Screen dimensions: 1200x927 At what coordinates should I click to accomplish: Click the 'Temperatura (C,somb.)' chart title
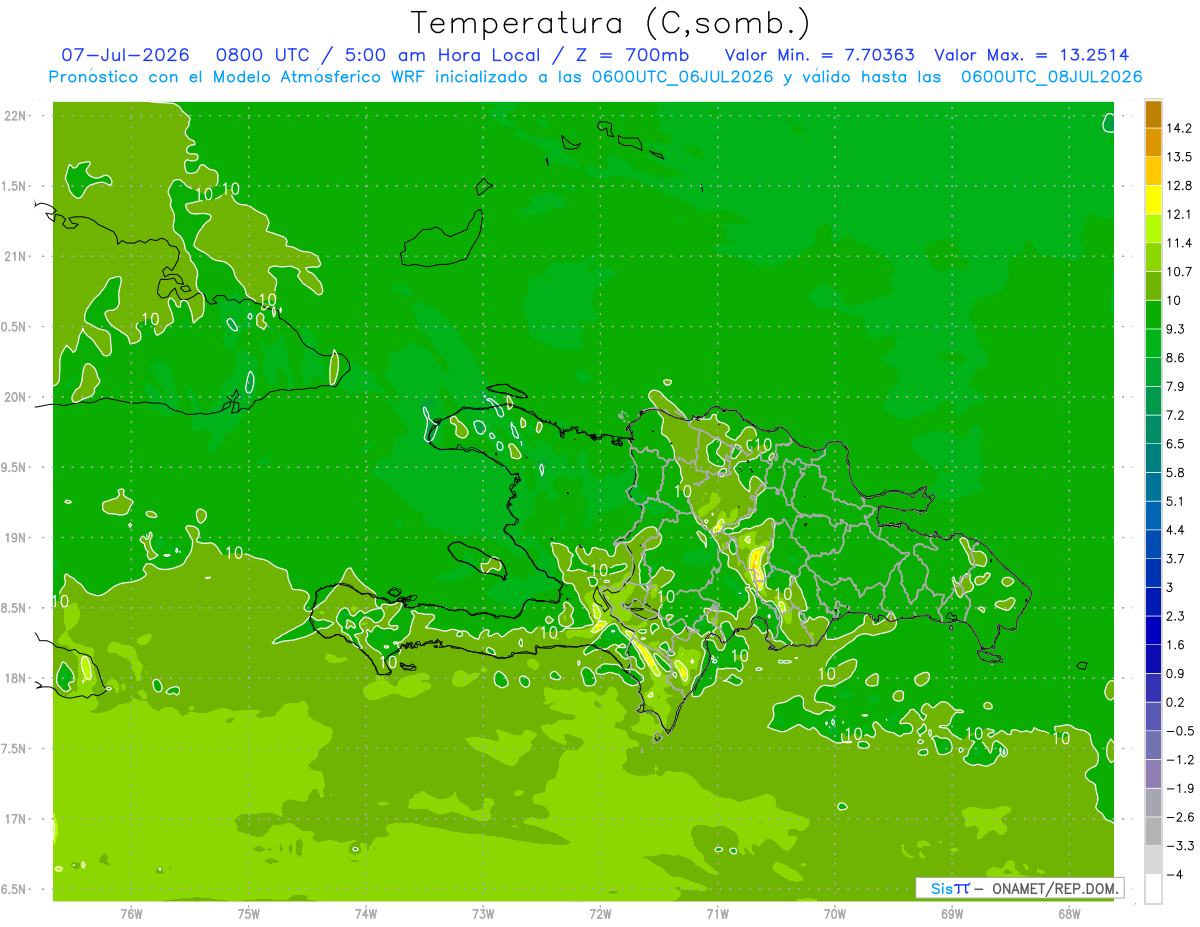click(x=611, y=23)
